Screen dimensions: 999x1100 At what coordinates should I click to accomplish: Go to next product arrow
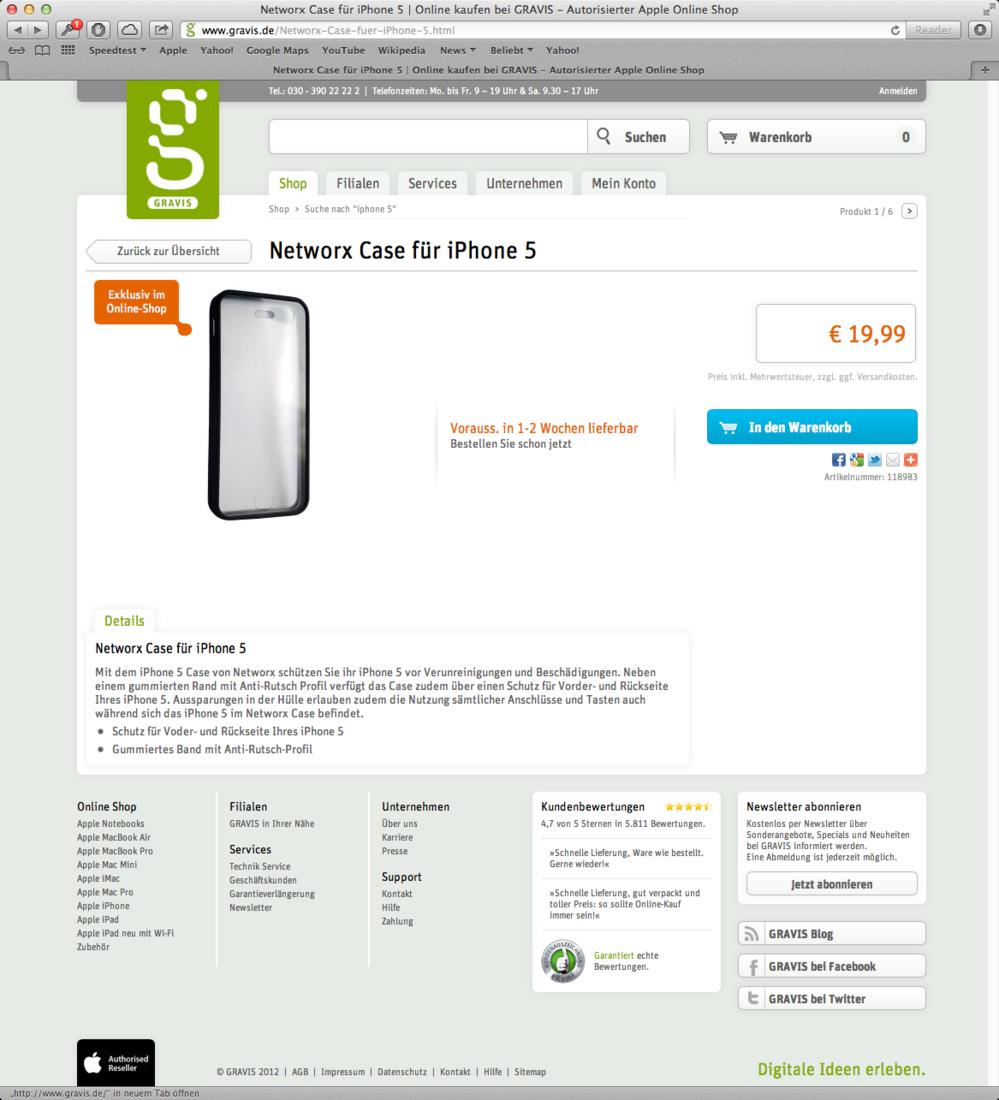coord(909,211)
